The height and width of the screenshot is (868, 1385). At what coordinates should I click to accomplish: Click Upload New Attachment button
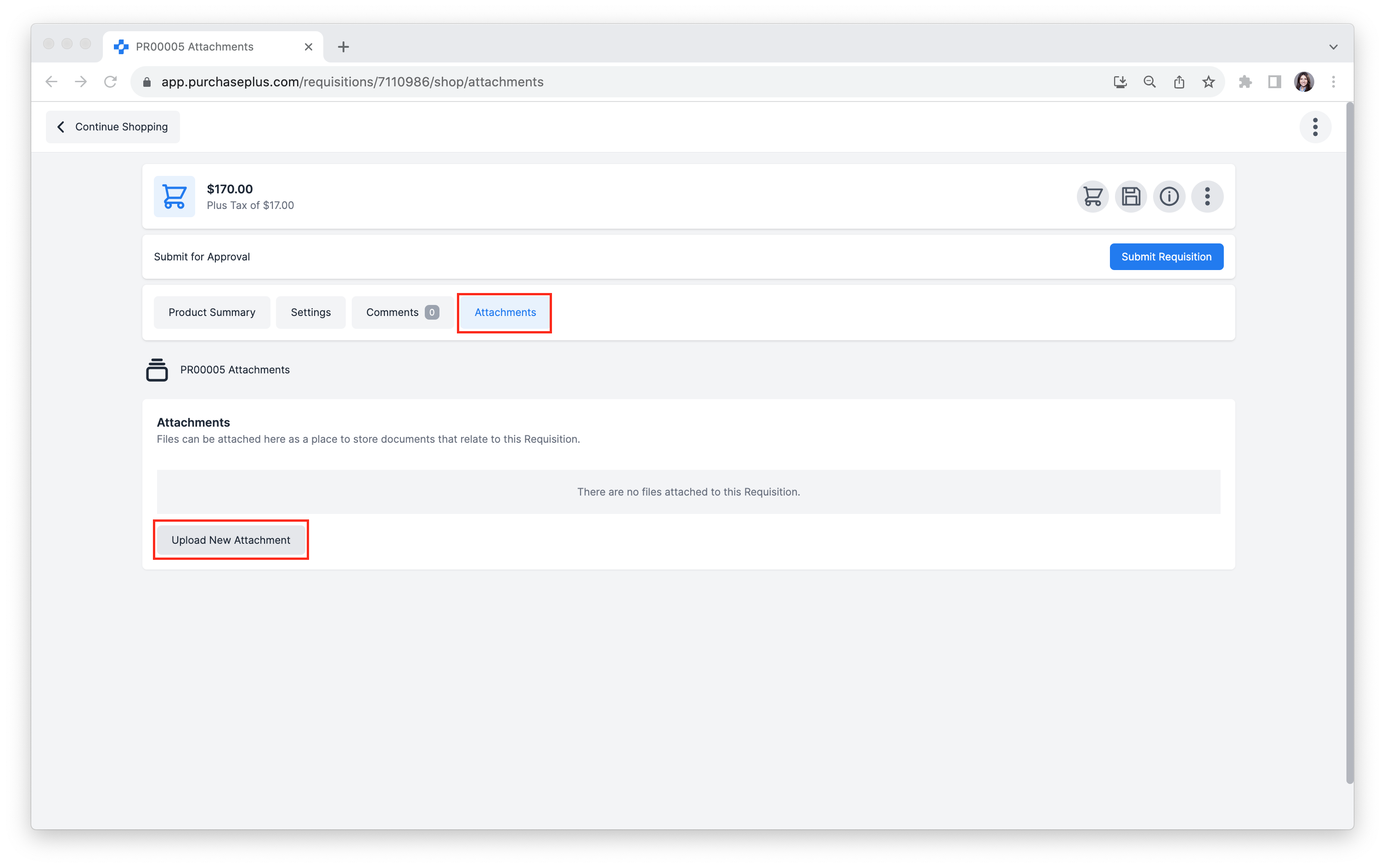(x=230, y=540)
